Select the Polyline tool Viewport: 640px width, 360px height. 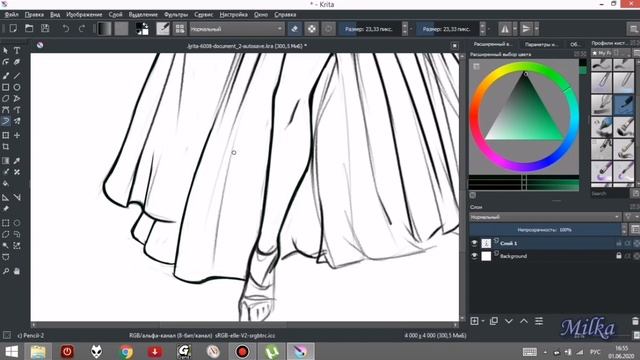pos(17,98)
